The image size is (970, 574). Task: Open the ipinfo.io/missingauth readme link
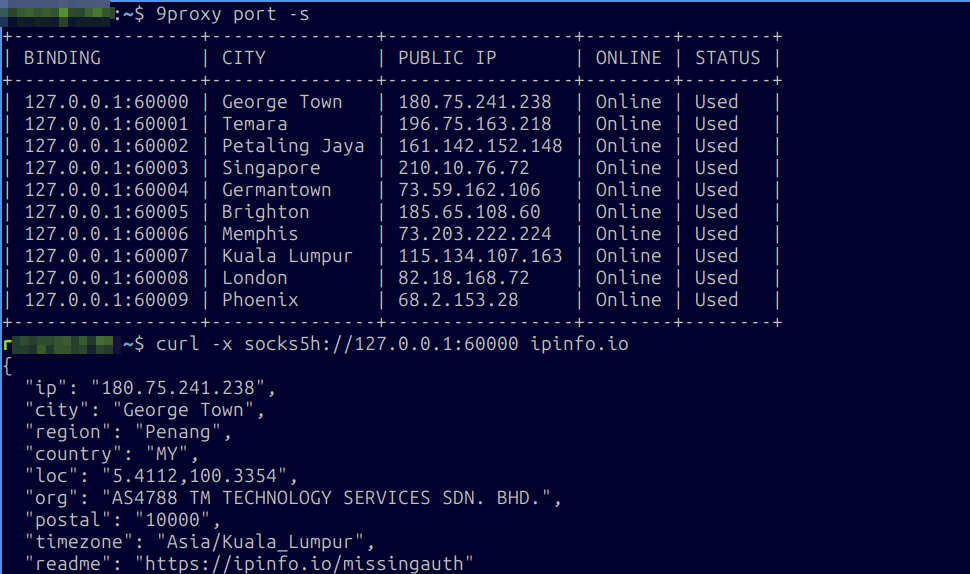click(304, 563)
